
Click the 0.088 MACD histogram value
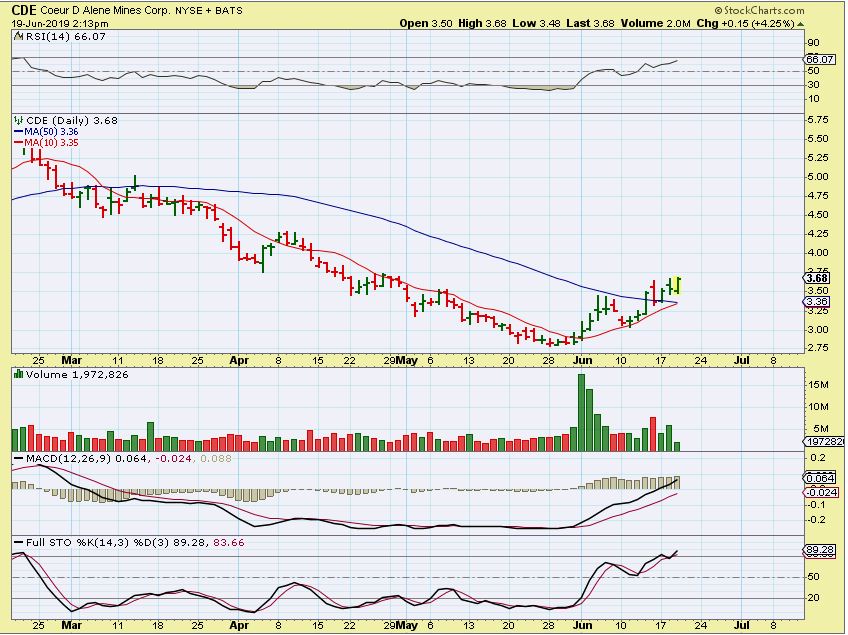point(215,459)
